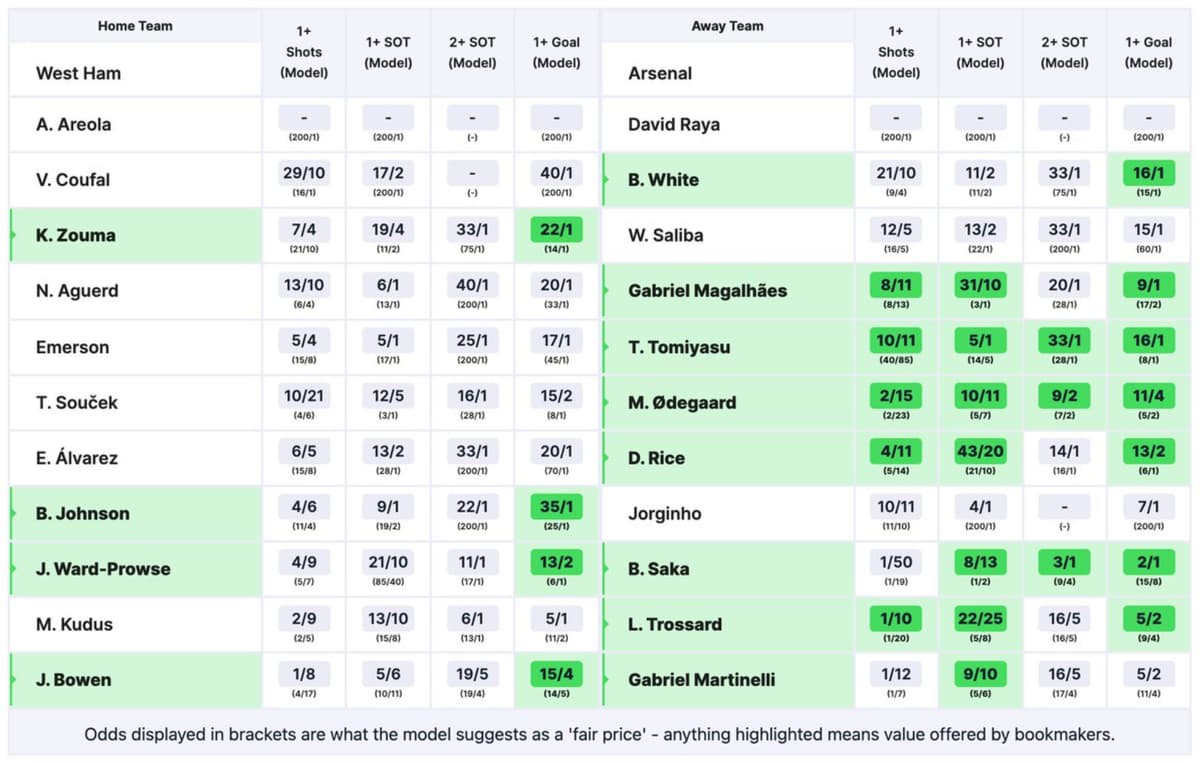Click the J. Ward-Prowse player name
1200x763 pixels.
click(x=103, y=569)
